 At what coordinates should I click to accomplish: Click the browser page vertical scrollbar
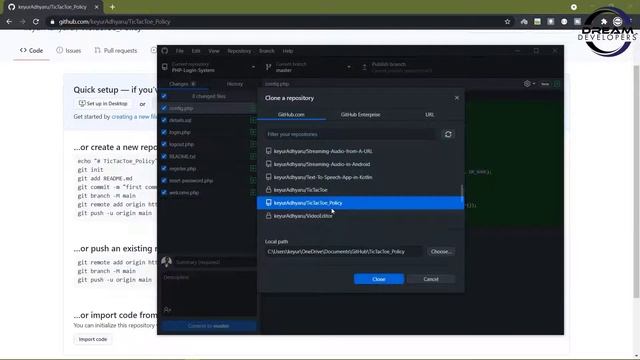636,182
